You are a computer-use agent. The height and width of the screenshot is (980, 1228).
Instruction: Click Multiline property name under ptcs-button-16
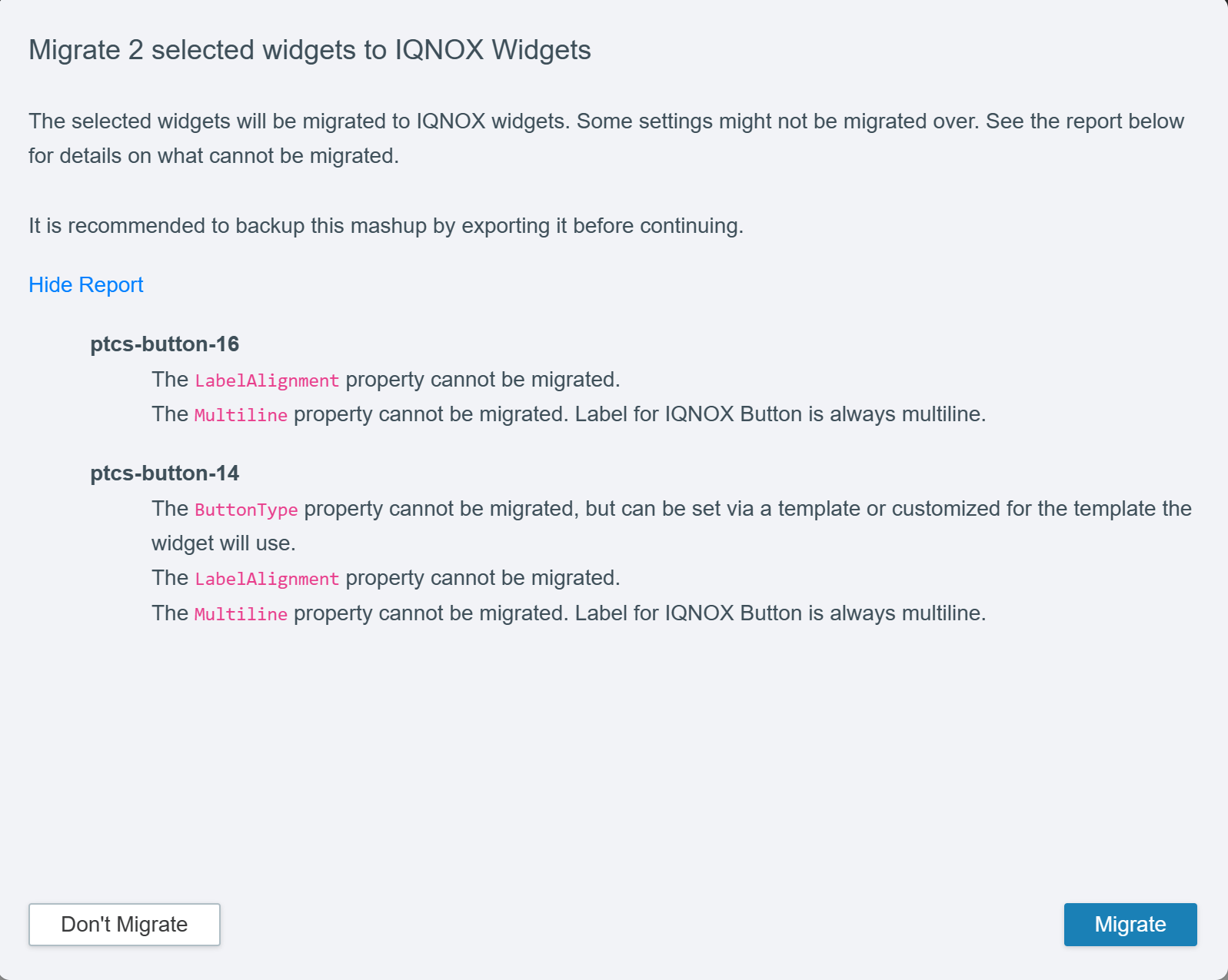(x=241, y=415)
